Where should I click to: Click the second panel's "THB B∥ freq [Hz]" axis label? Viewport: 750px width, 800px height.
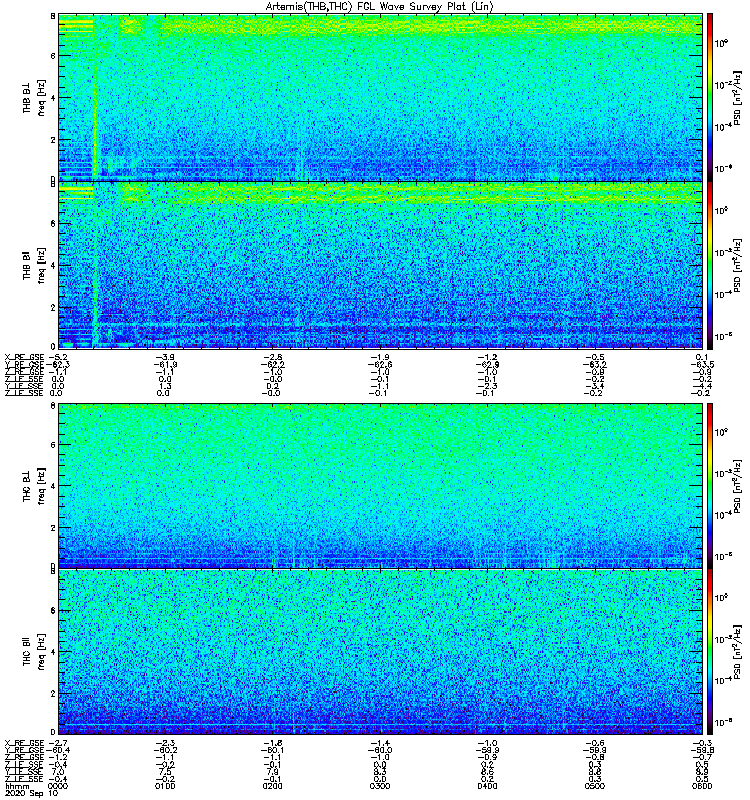(34, 265)
